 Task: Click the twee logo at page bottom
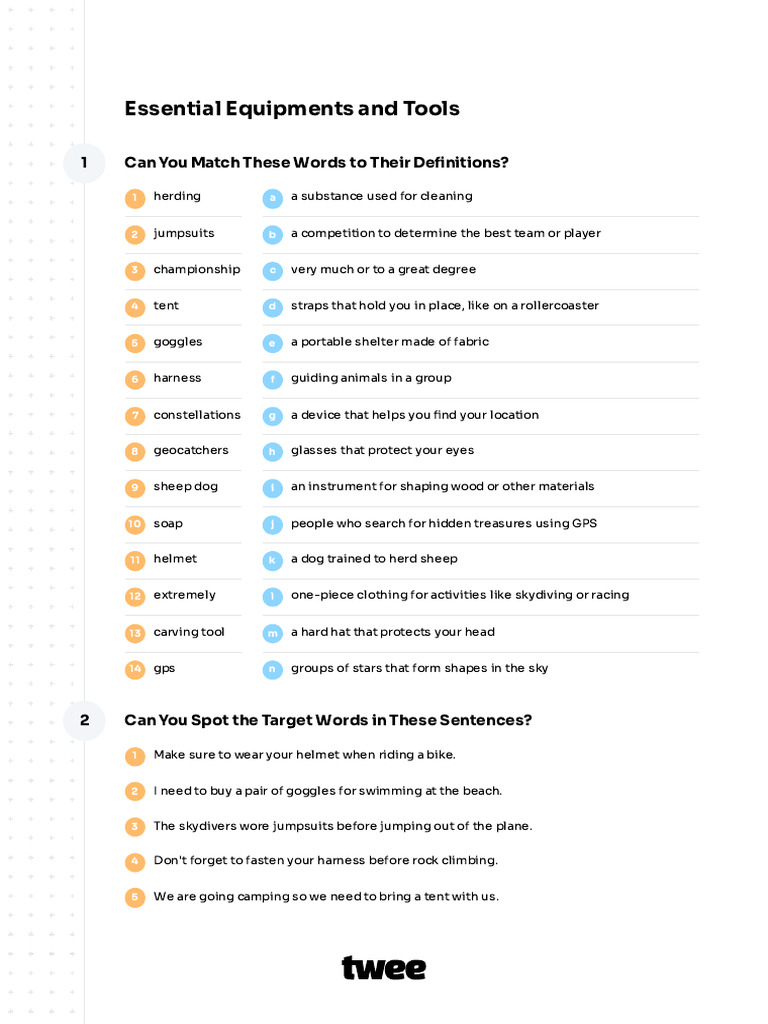pyautogui.click(x=384, y=968)
